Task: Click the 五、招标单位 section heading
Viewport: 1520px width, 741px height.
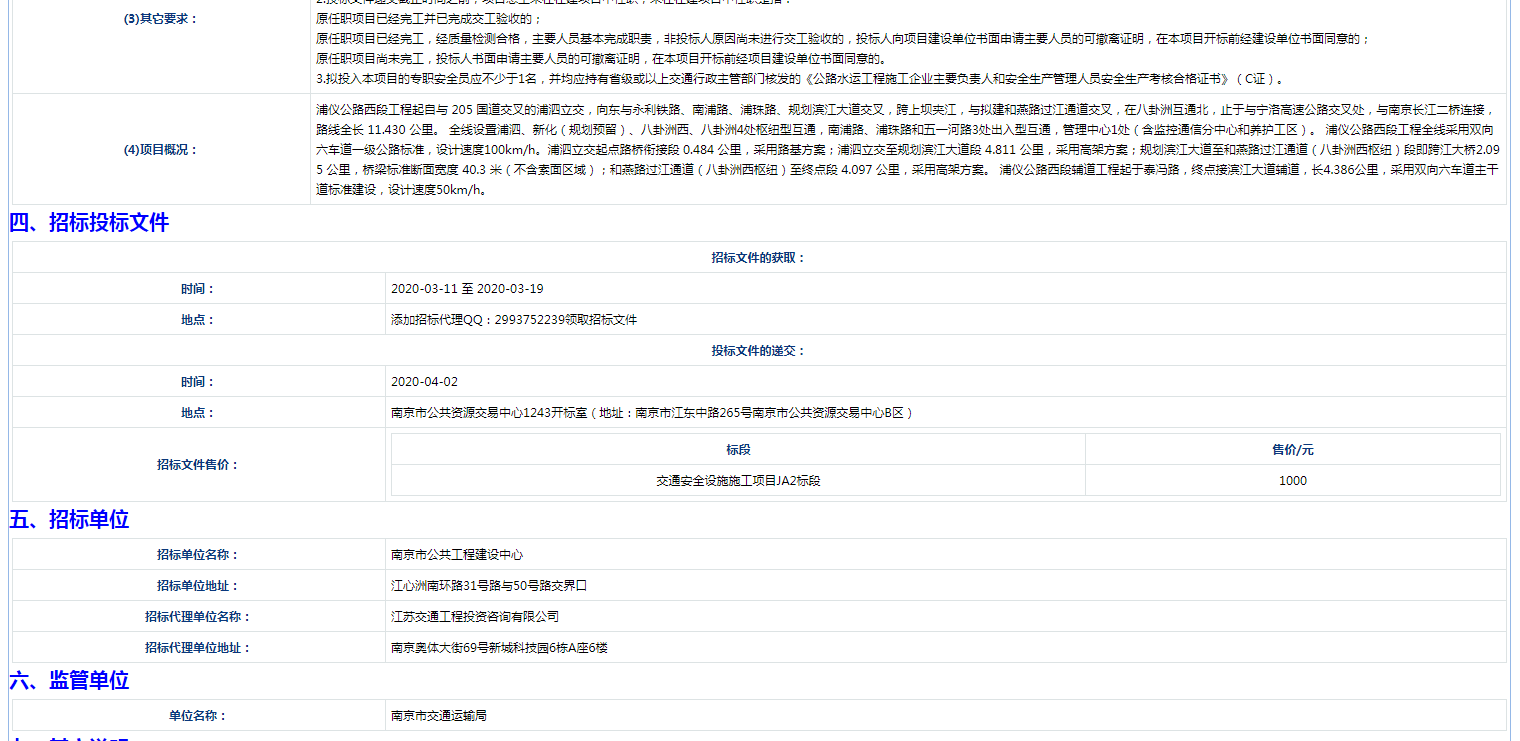Action: pyautogui.click(x=69, y=520)
